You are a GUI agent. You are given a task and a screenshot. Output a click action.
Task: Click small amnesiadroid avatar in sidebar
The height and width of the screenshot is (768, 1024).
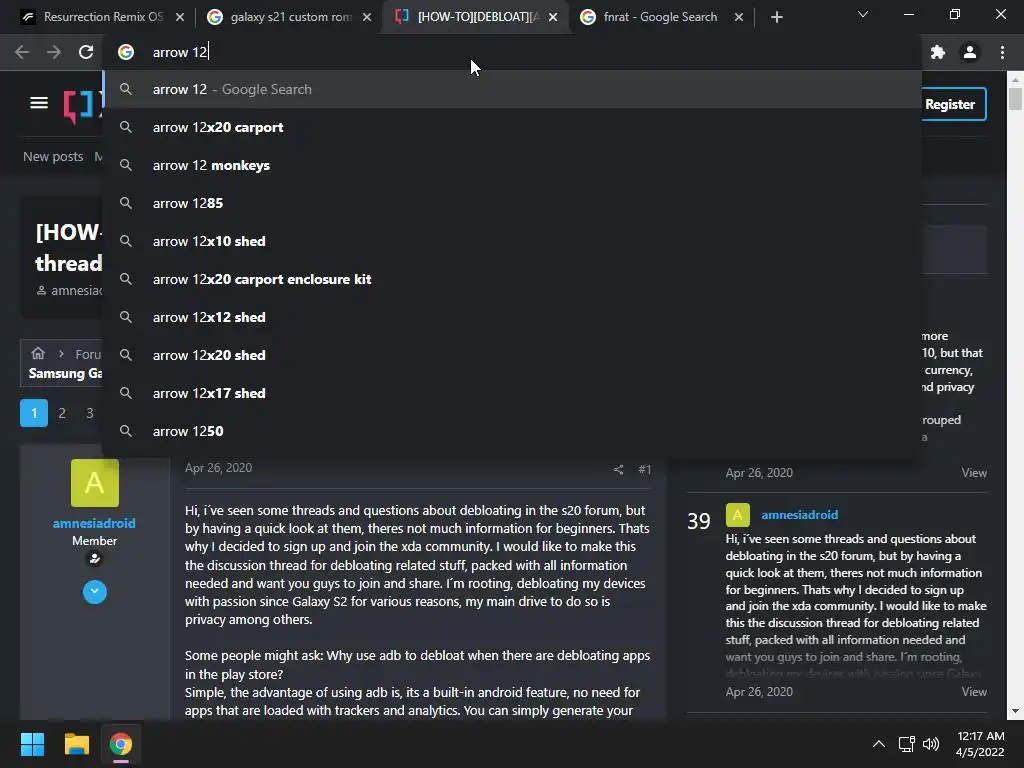(738, 515)
